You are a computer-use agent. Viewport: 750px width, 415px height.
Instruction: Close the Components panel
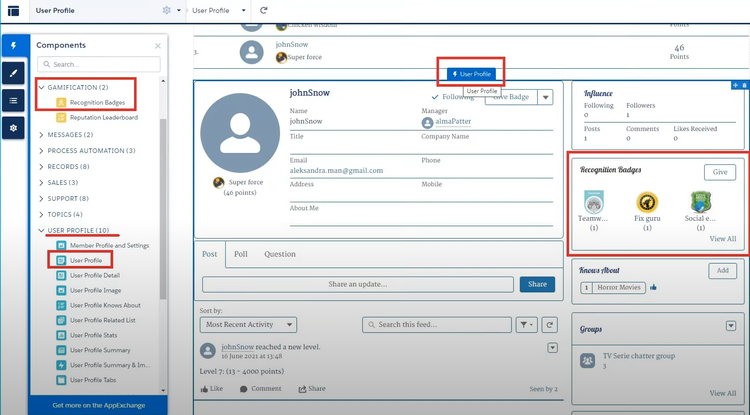click(158, 46)
